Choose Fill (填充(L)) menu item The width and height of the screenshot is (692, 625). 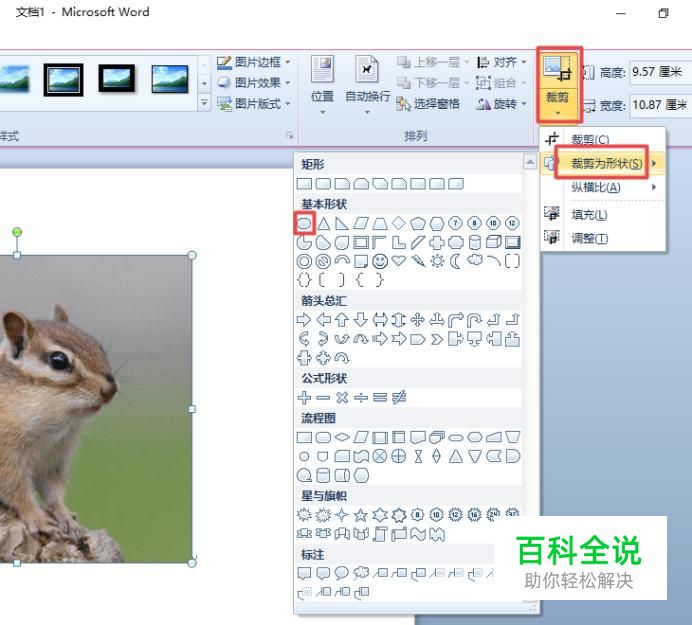click(603, 215)
